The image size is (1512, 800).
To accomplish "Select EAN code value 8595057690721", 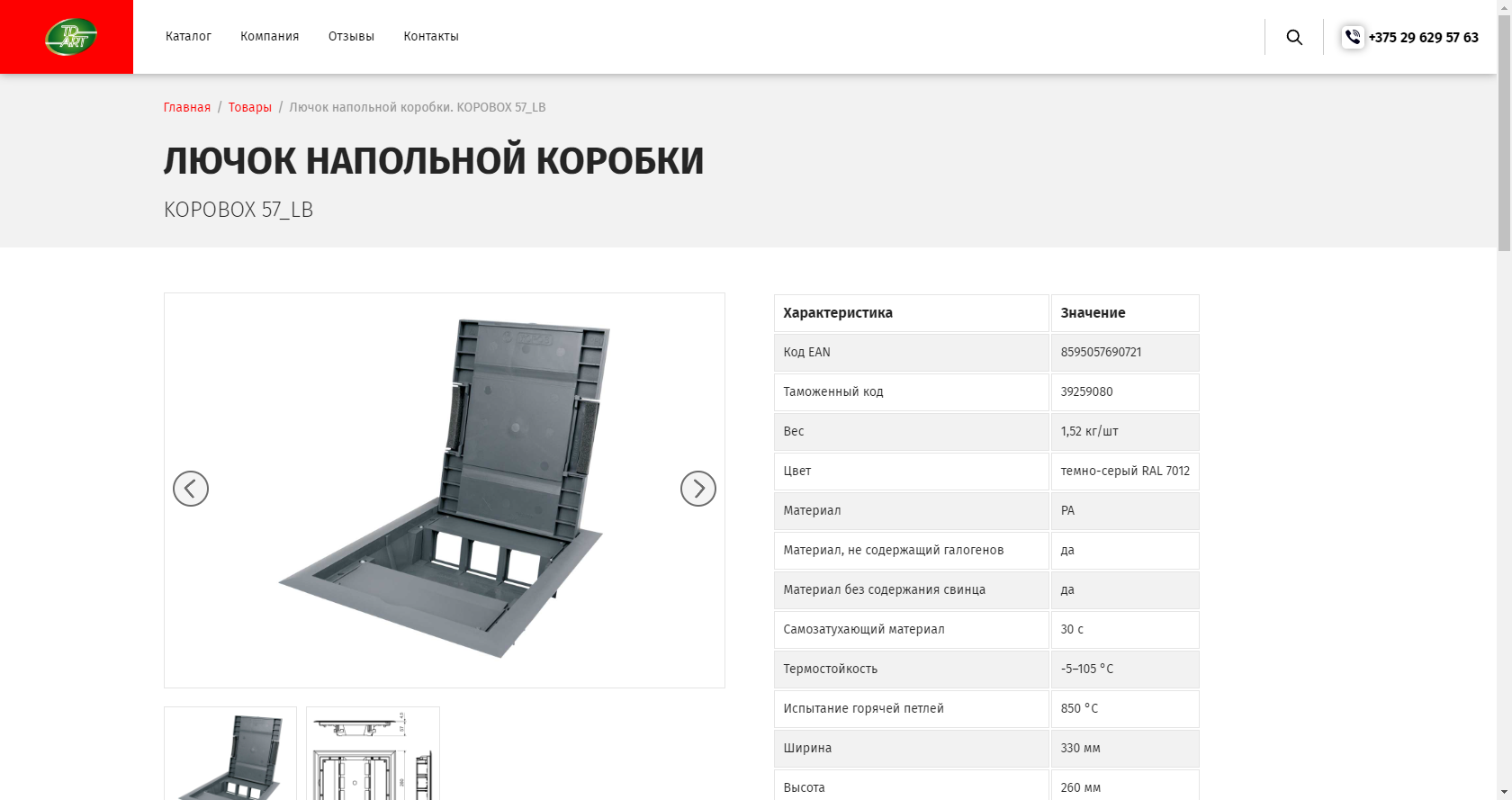I will tap(1101, 352).
